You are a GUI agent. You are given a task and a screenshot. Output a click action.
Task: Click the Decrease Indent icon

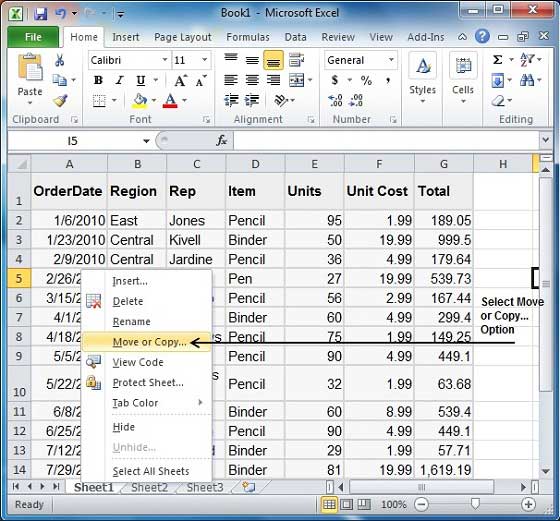pos(231,101)
